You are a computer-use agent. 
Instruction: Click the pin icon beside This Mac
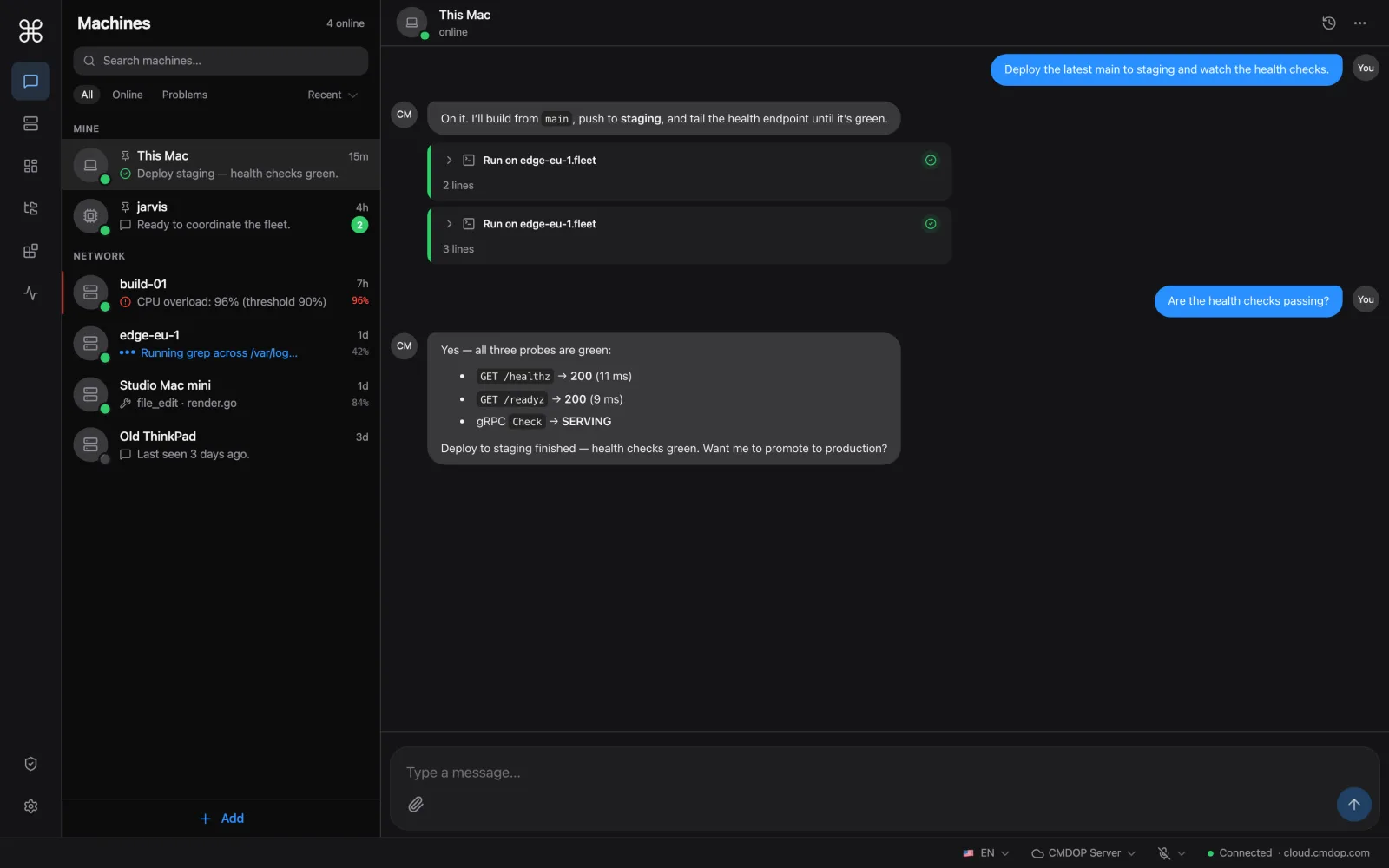125,156
